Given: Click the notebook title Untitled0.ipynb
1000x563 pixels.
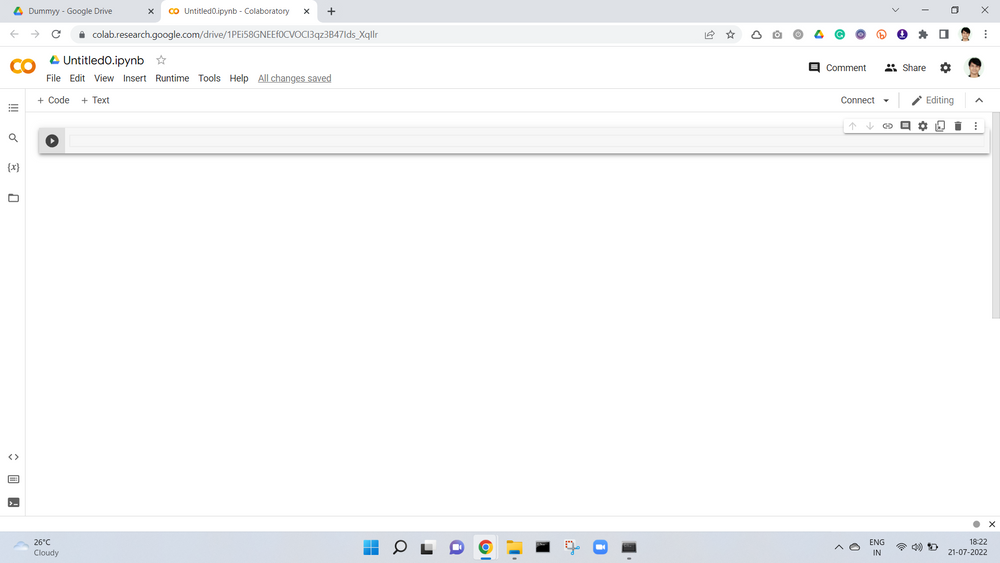Looking at the screenshot, I should (x=103, y=60).
